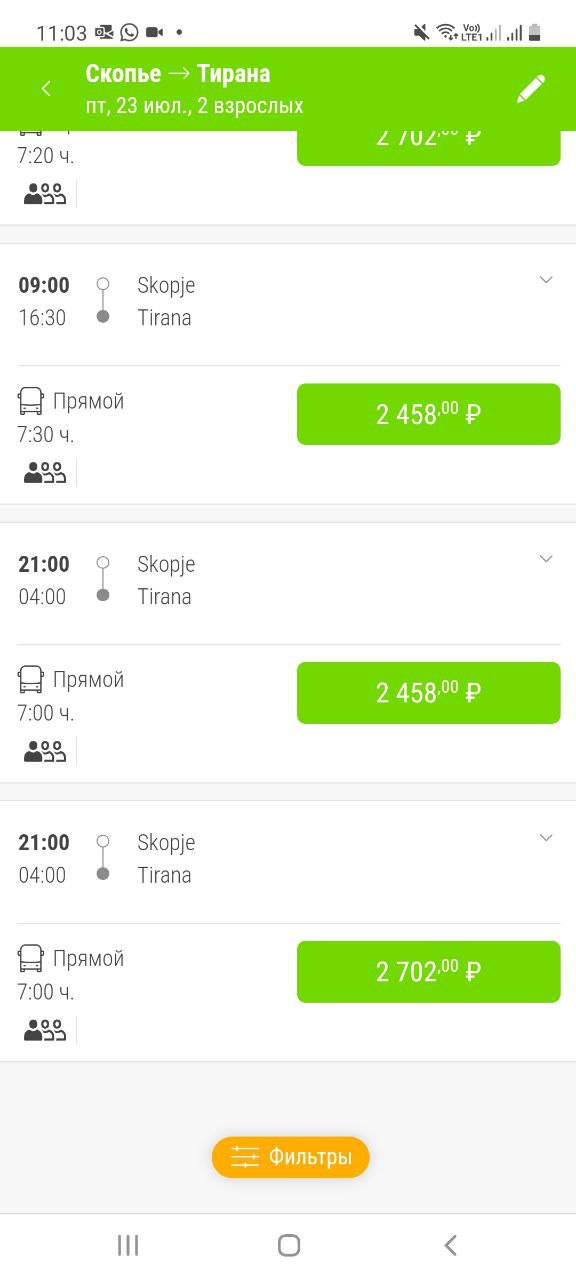This screenshot has width=576, height=1280.
Task: Expand details of the 09:00 Skopje trip
Action: [546, 280]
